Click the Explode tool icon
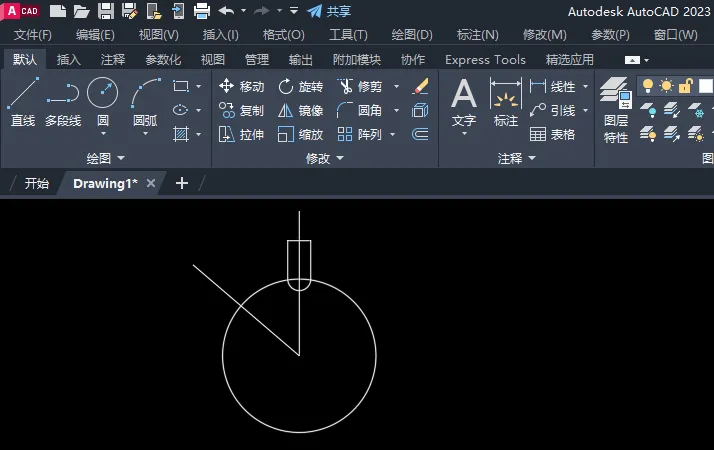Viewport: 714px width, 450px height. point(420,110)
